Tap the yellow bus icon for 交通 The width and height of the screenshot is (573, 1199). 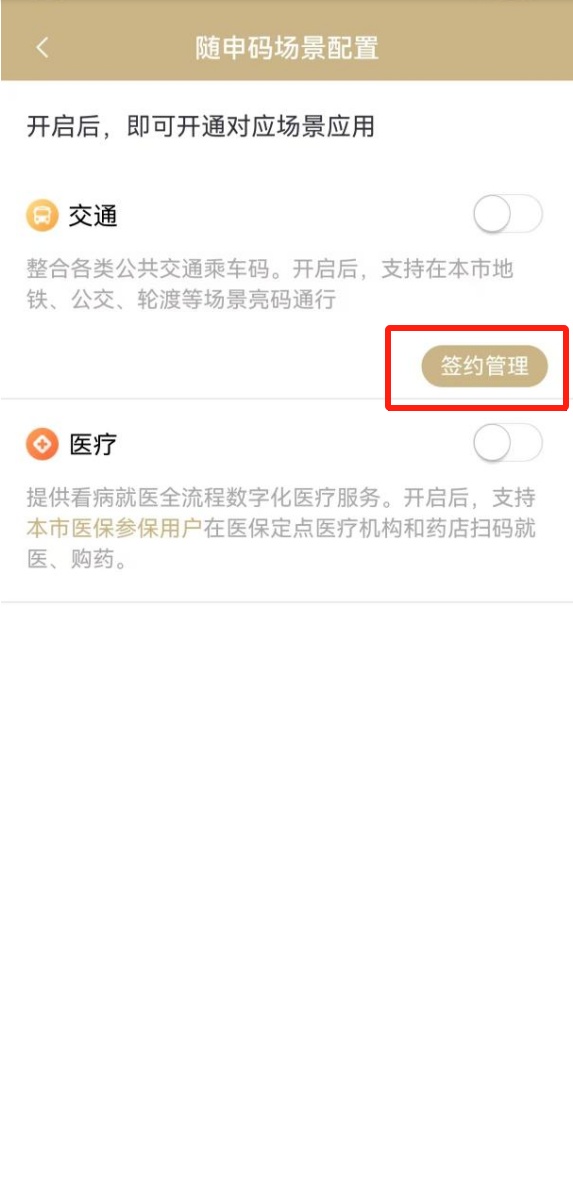coord(42,216)
